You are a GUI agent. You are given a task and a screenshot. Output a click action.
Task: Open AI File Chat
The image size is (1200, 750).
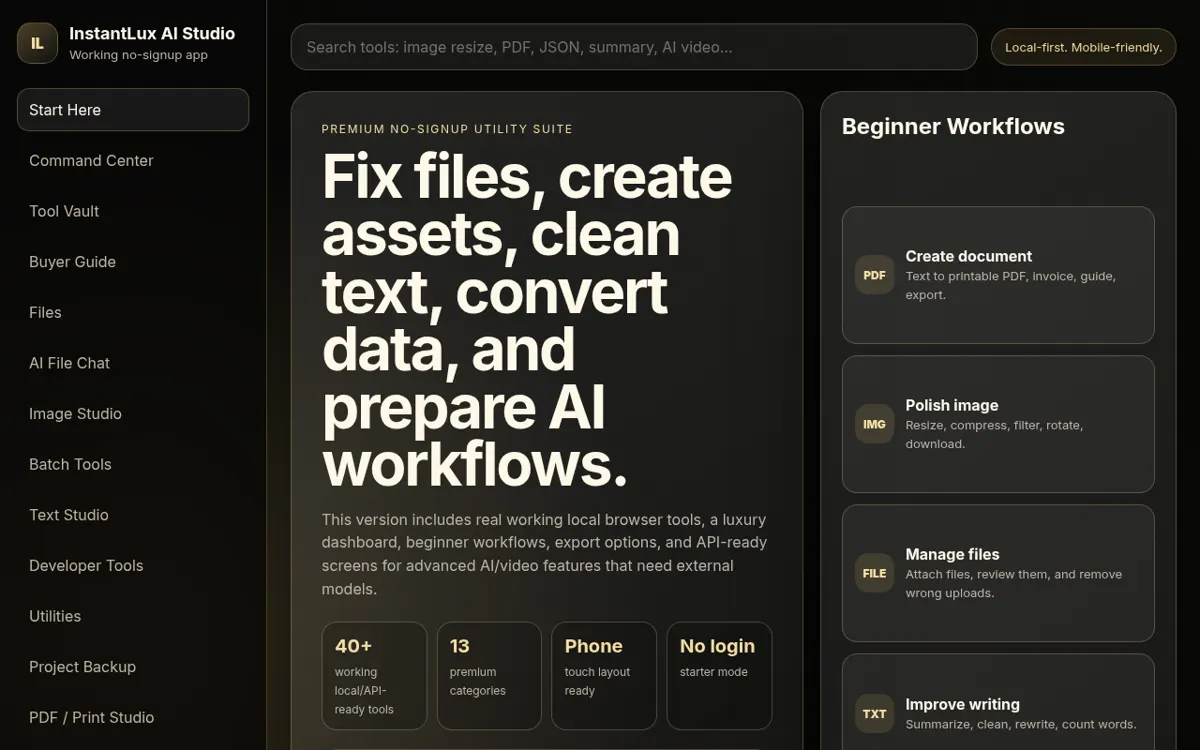[x=133, y=363]
